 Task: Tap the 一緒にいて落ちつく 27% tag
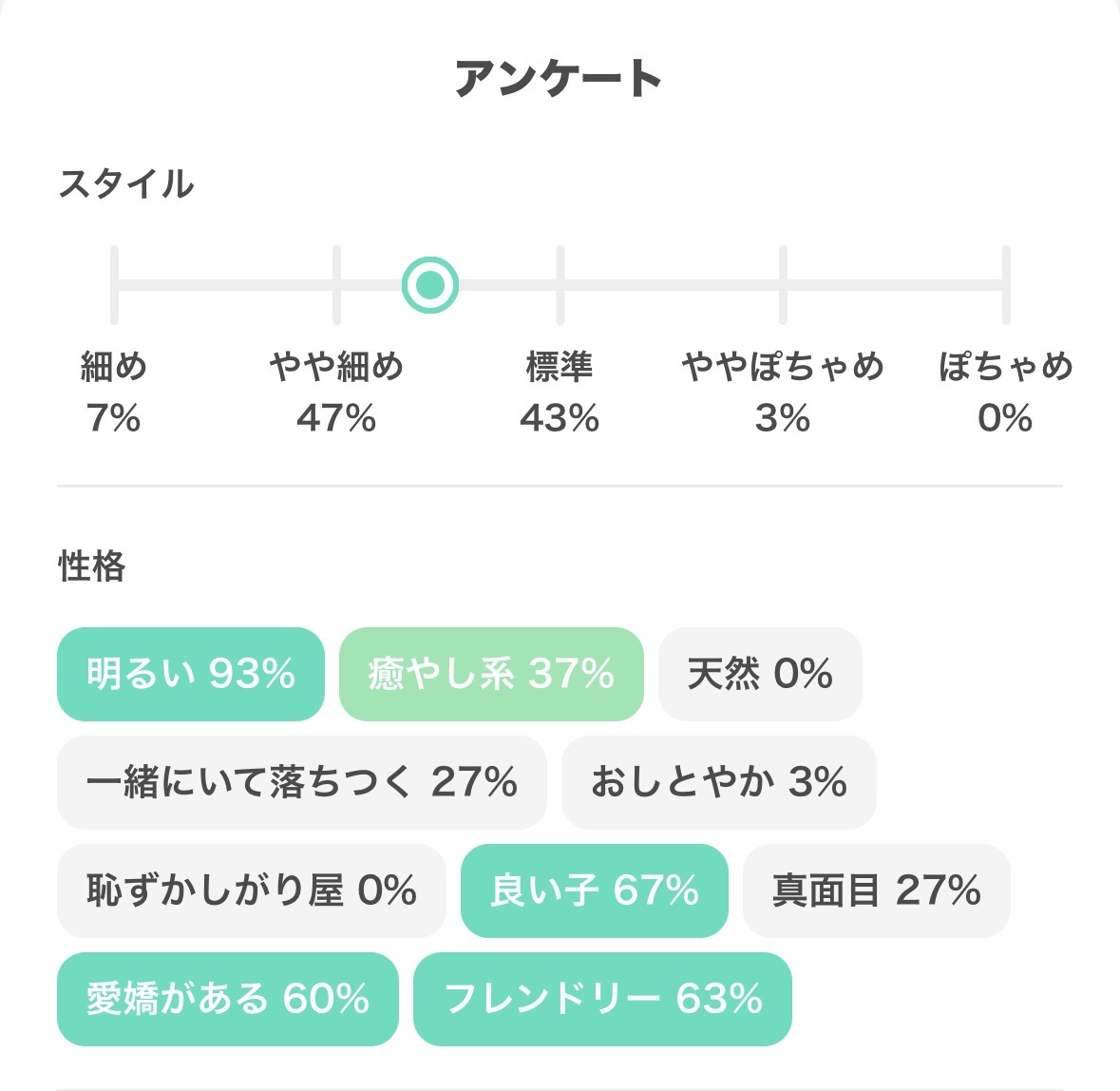point(302,782)
